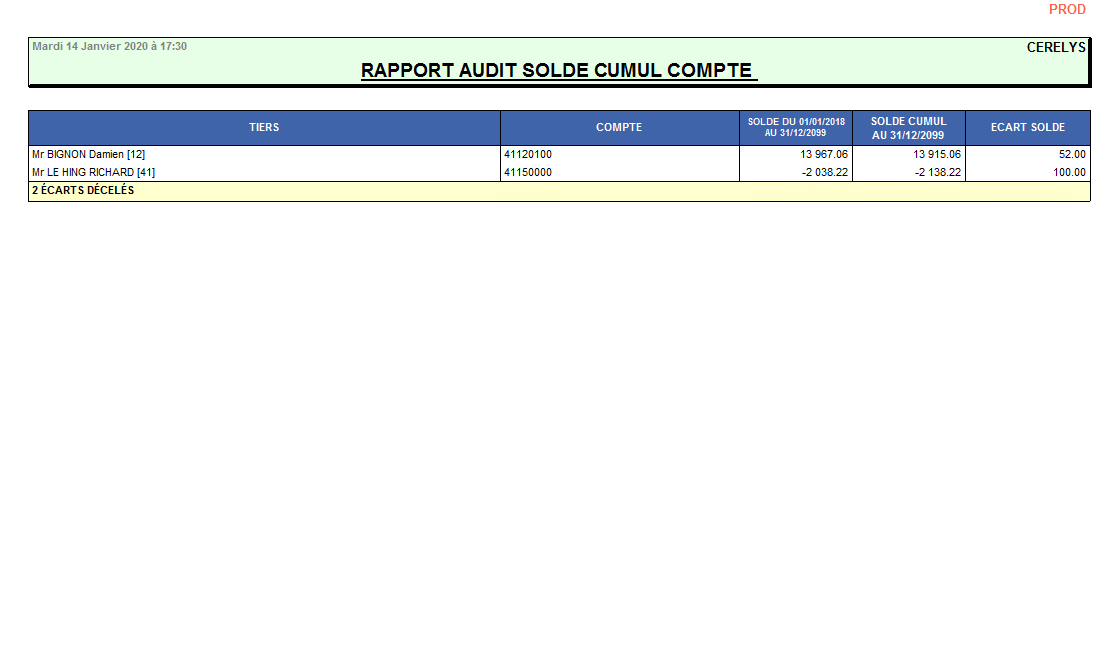
Task: Click the -2 038.22 balance value
Action: [825, 172]
